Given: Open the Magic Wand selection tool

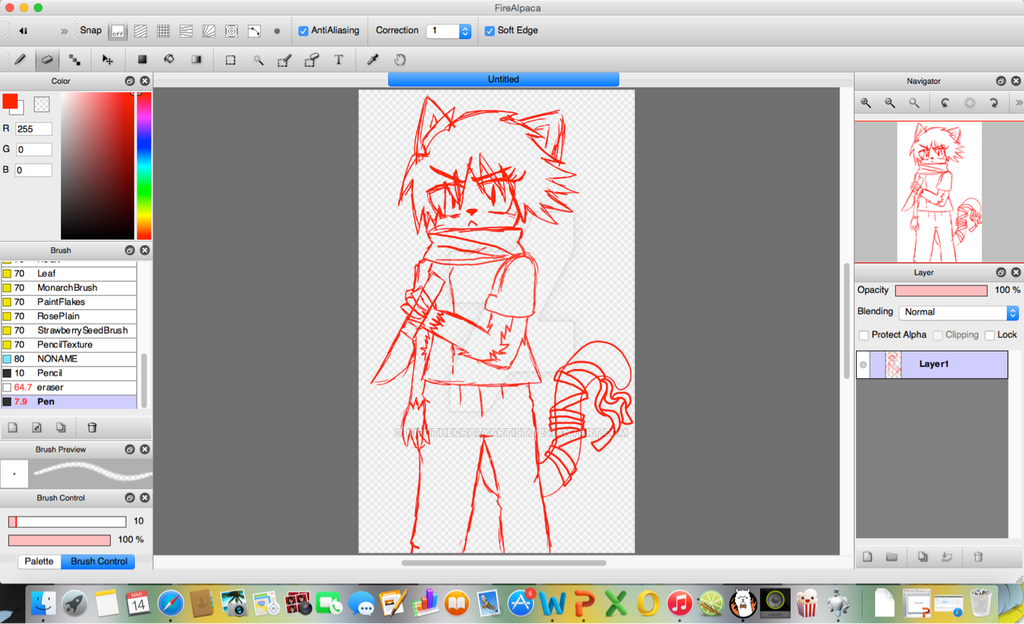Looking at the screenshot, I should 258,60.
